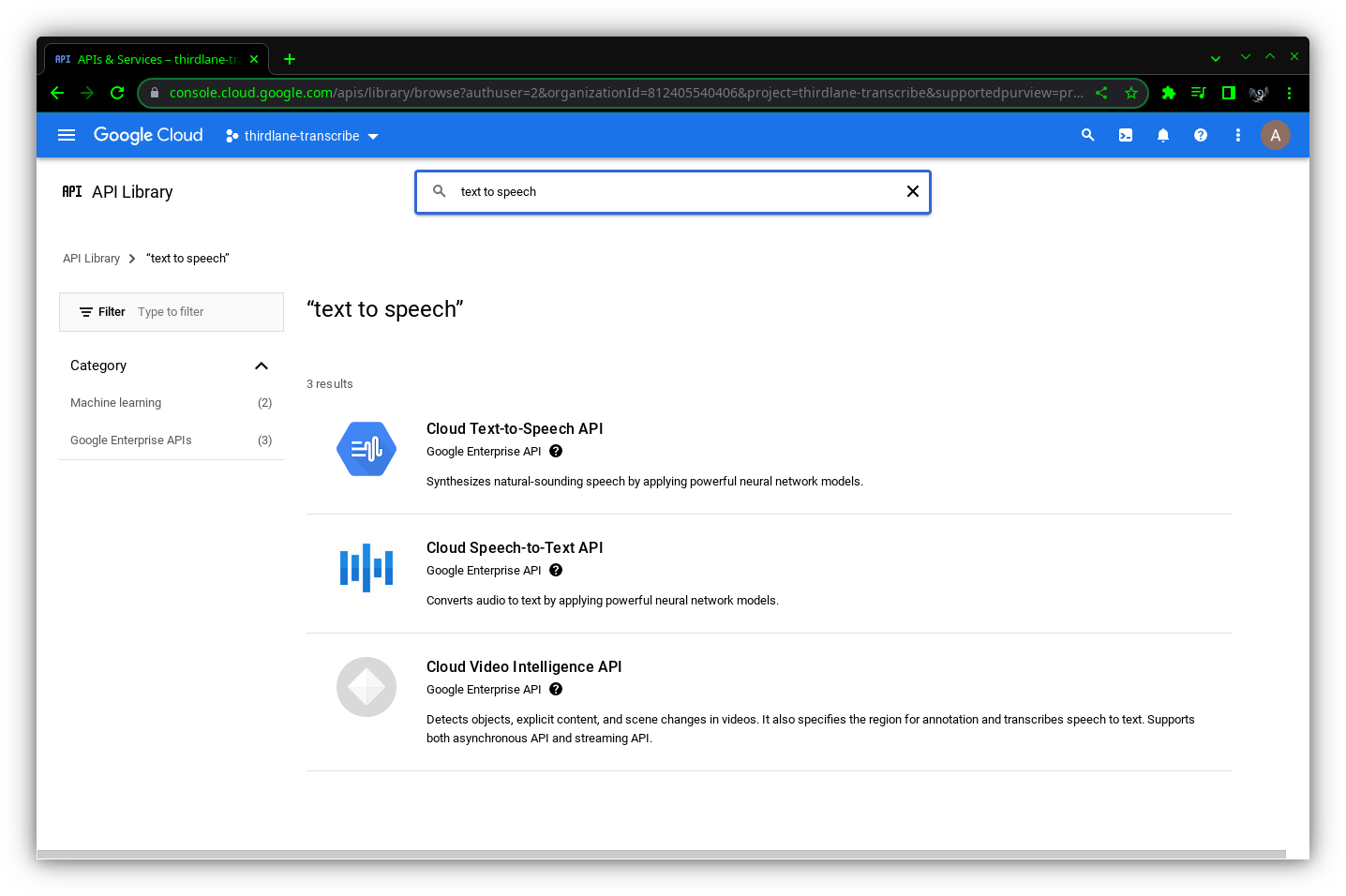Go forward with the browser forward arrow

(x=87, y=93)
